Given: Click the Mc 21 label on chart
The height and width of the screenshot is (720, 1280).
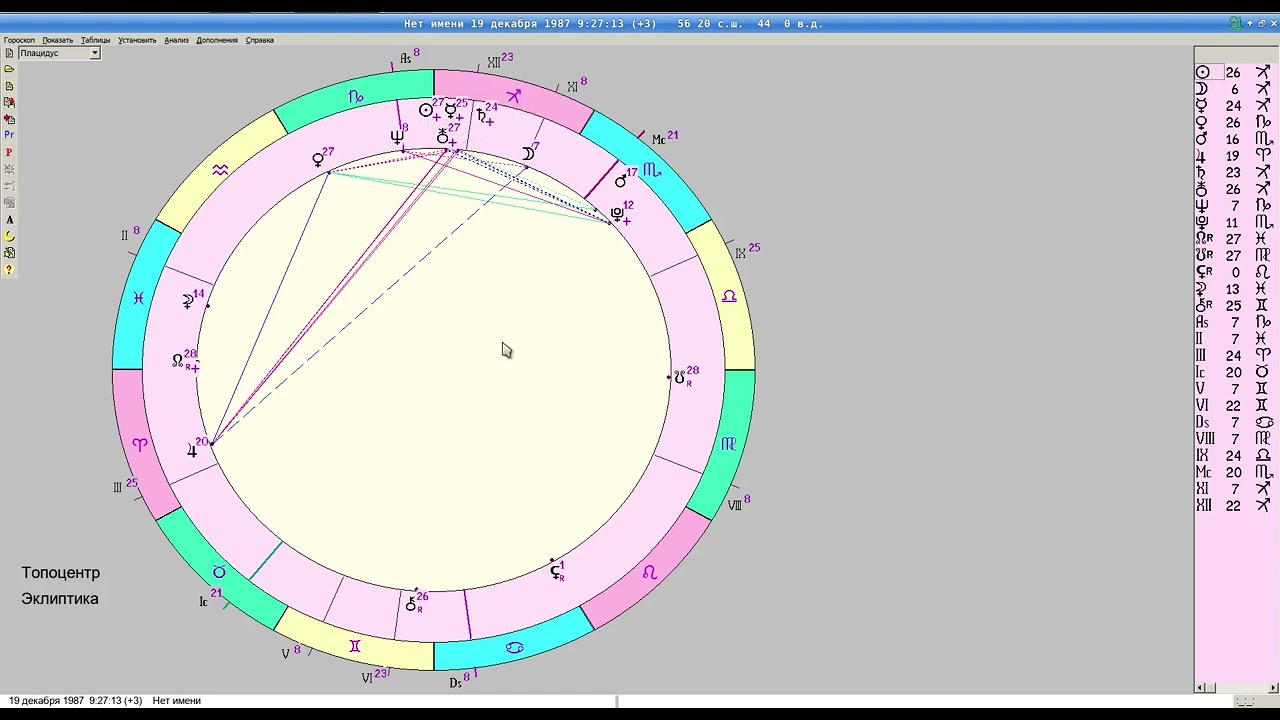Looking at the screenshot, I should pos(665,138).
